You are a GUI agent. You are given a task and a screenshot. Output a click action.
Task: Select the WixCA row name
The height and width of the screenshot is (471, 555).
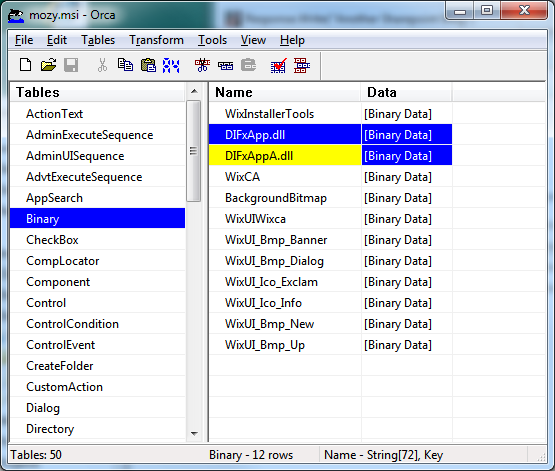285,177
